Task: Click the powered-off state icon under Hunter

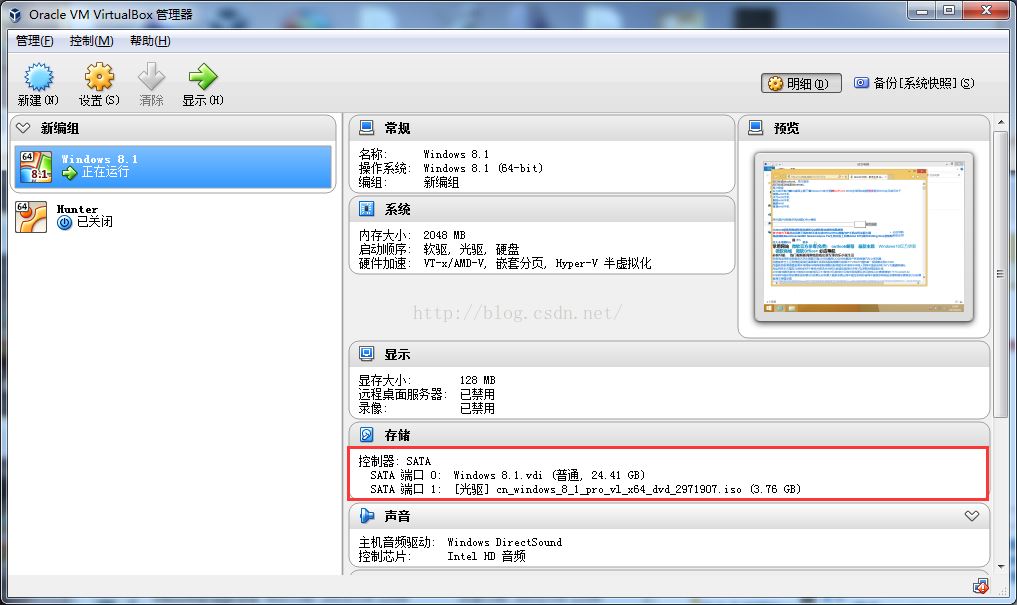Action: coord(64,222)
